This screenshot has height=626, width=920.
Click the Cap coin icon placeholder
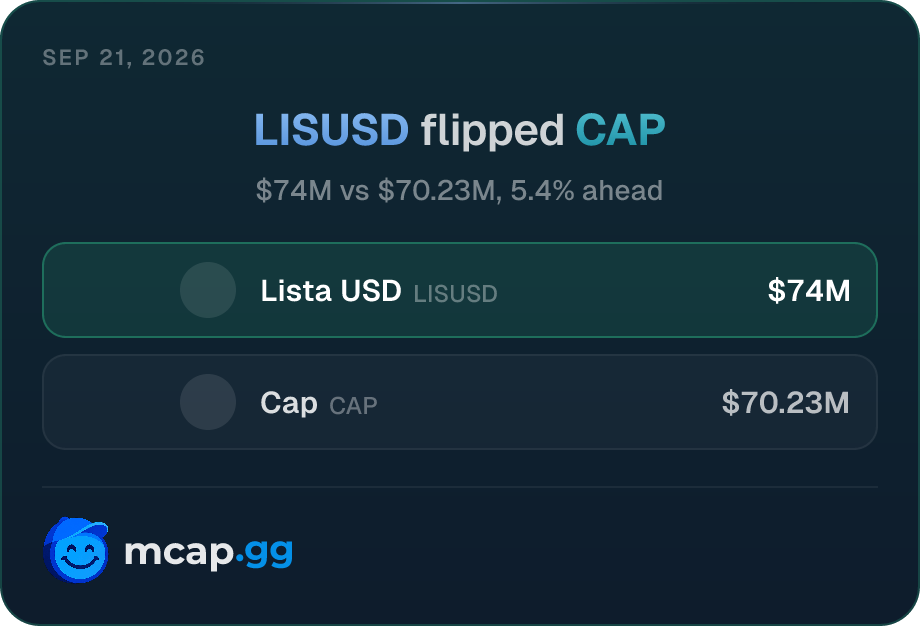tap(208, 402)
